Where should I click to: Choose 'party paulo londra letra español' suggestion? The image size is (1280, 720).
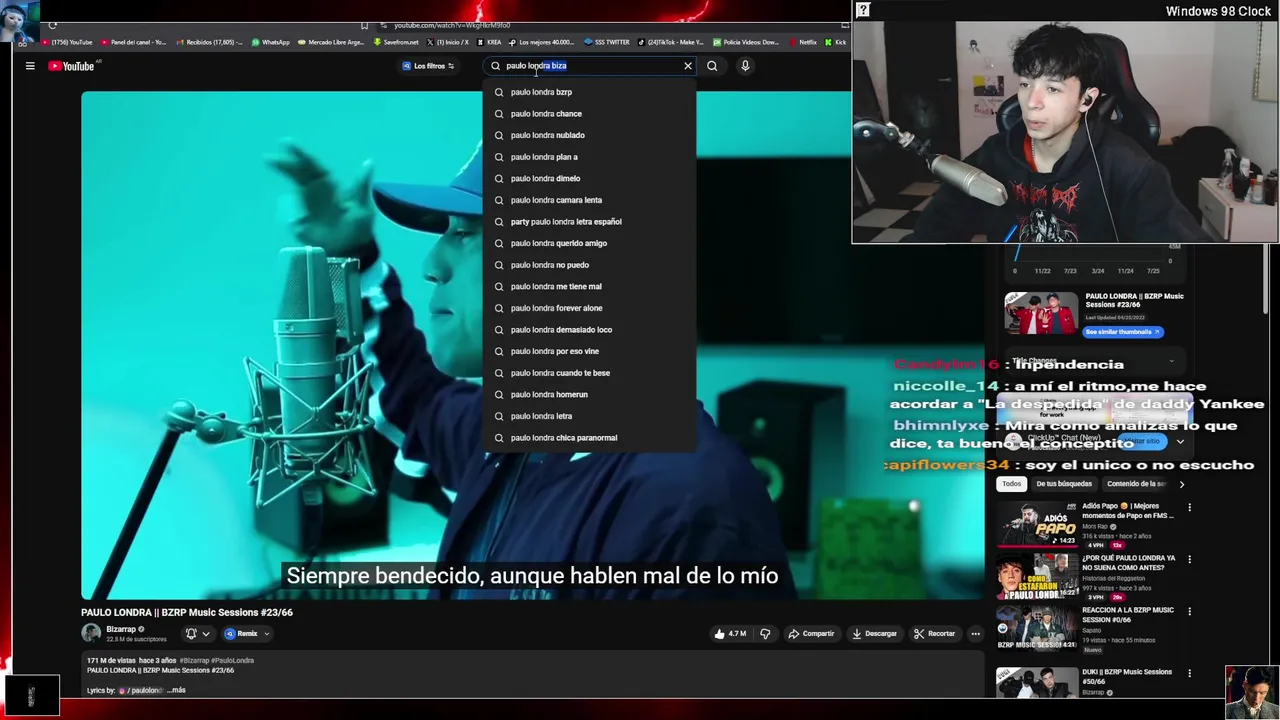[x=590, y=222]
